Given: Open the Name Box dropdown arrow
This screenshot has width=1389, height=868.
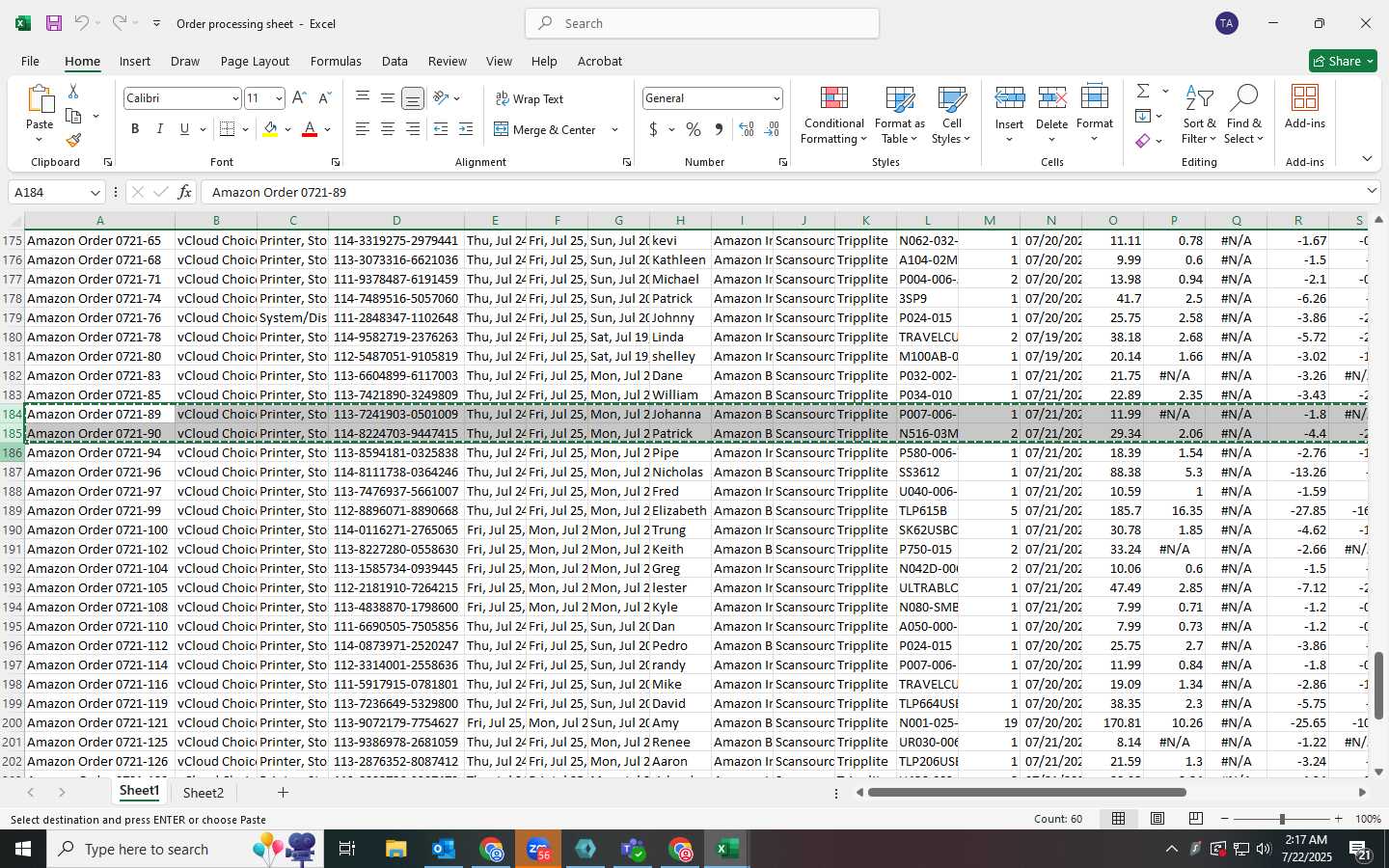Looking at the screenshot, I should pos(95,192).
